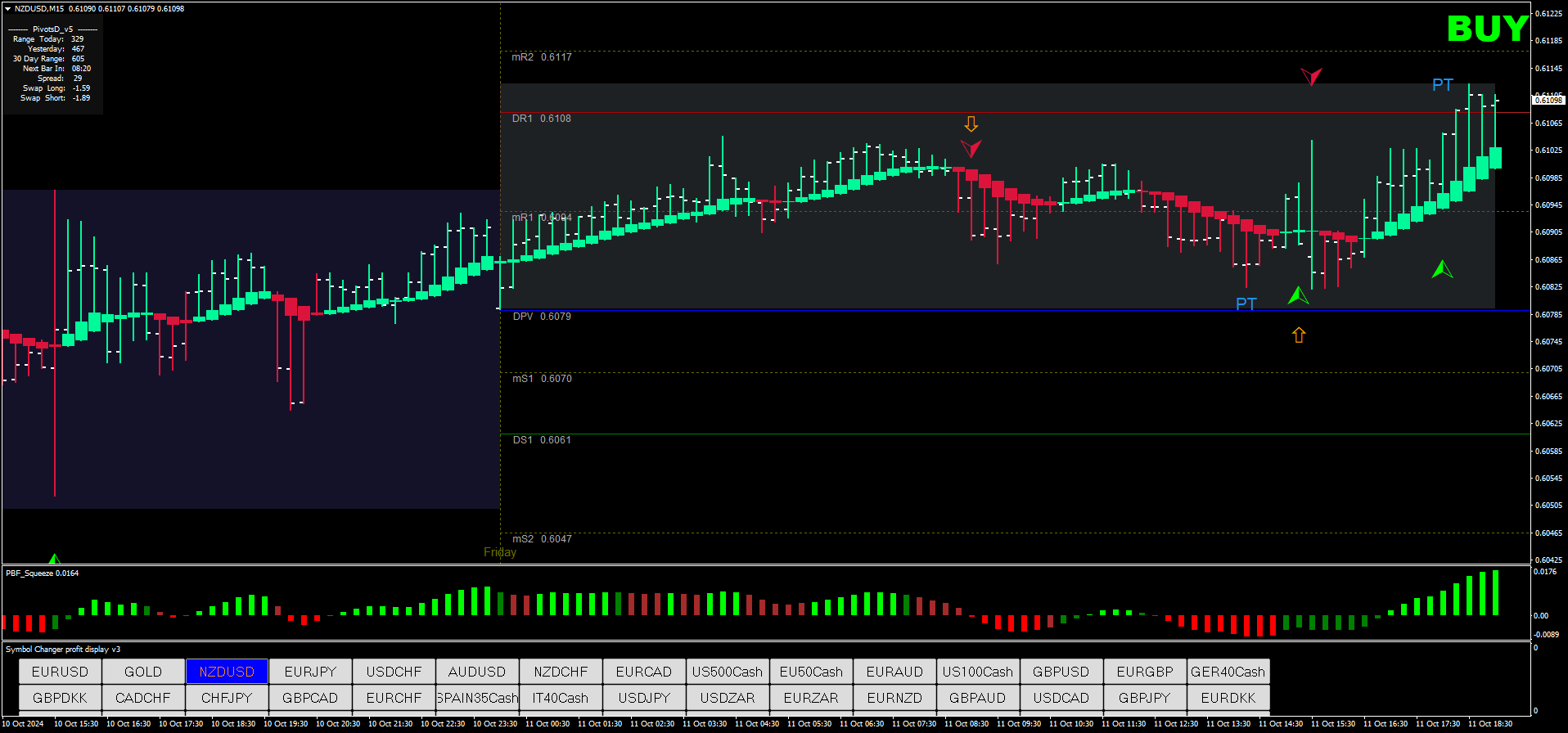Image resolution: width=1568 pixels, height=733 pixels.
Task: Select red arrow left of upper PT label
Action: point(1311,77)
